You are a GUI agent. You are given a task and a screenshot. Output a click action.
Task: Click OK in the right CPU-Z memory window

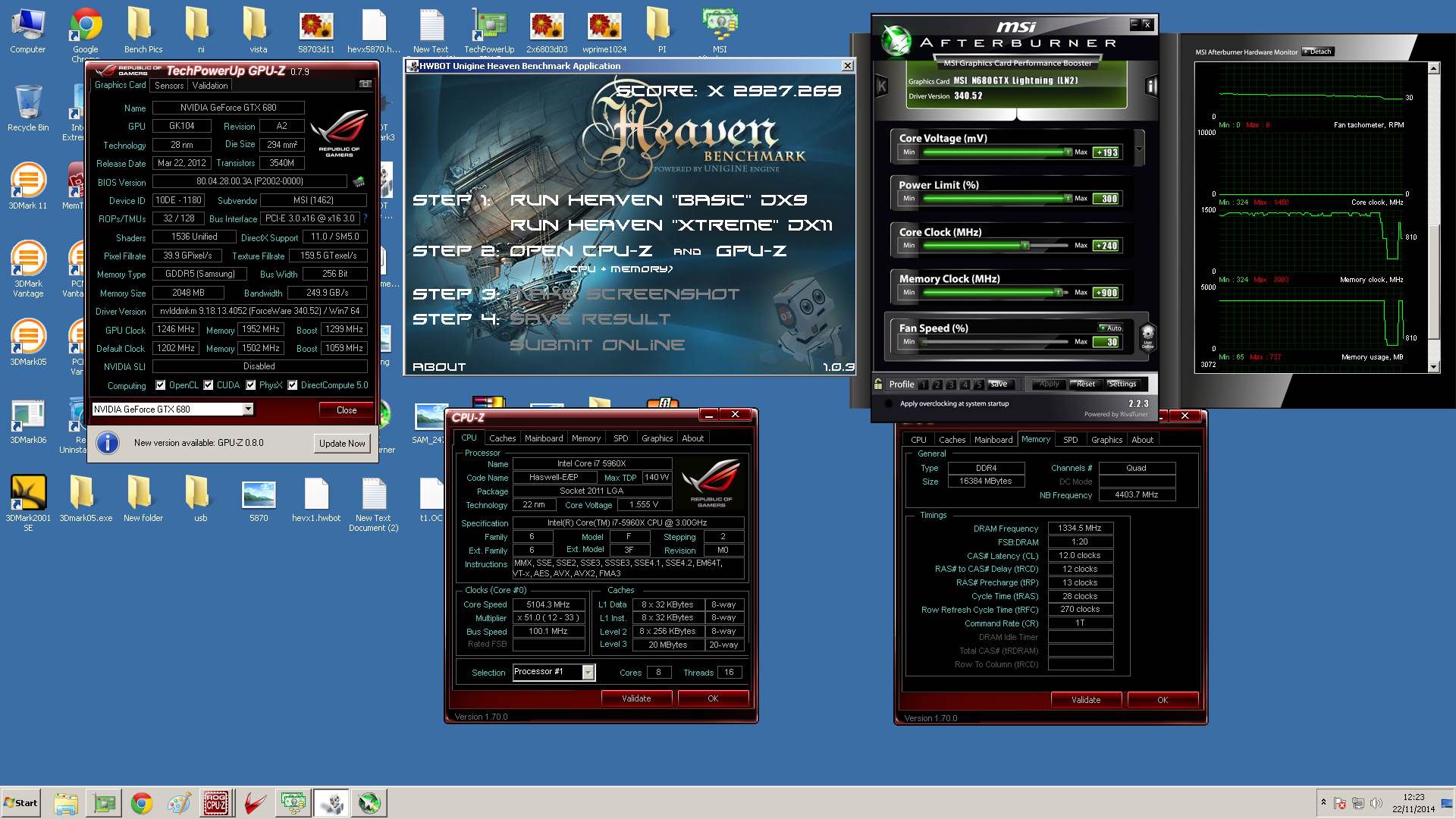[1163, 700]
